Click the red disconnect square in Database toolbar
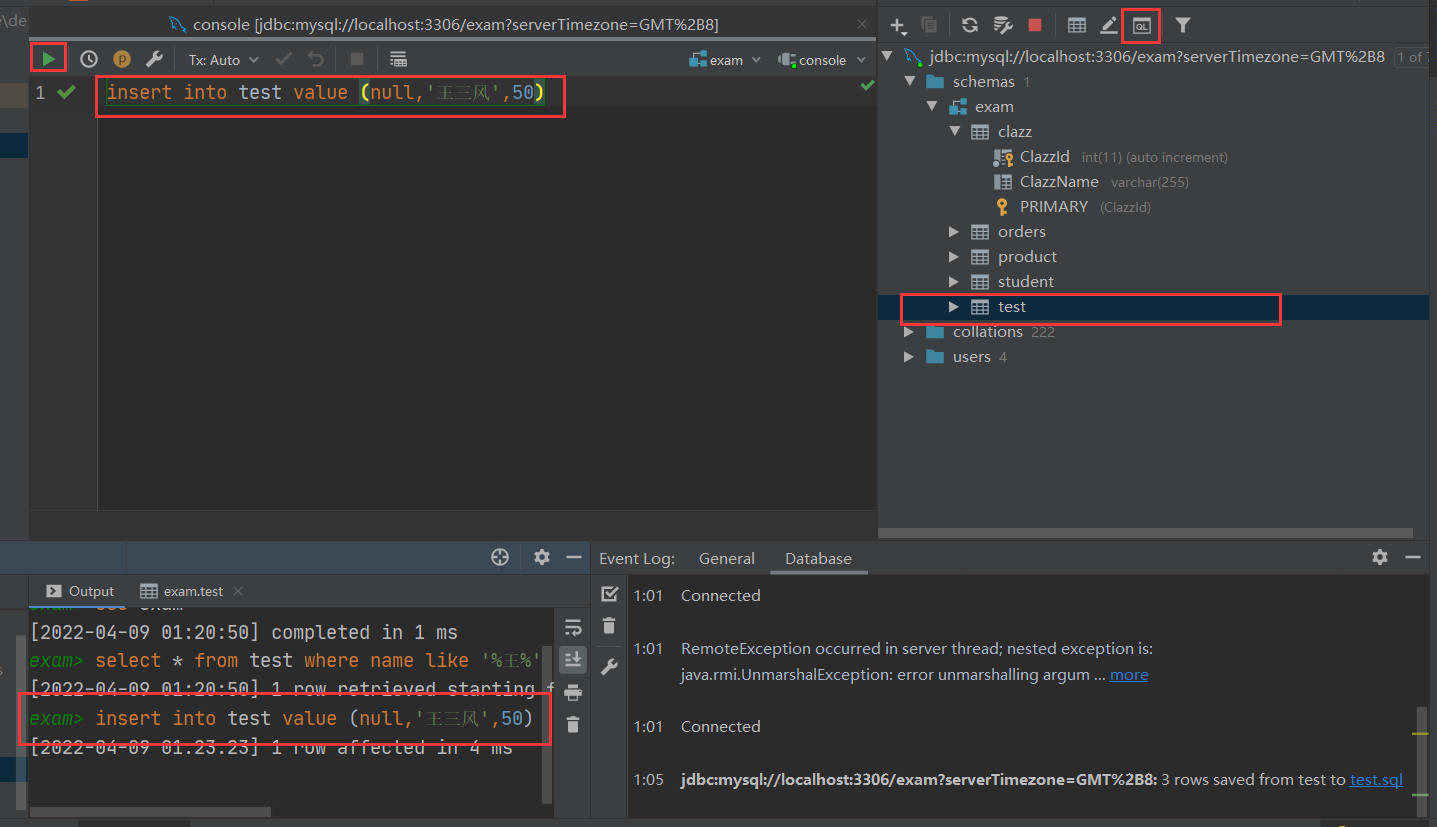The height and width of the screenshot is (827, 1437). pos(1035,25)
